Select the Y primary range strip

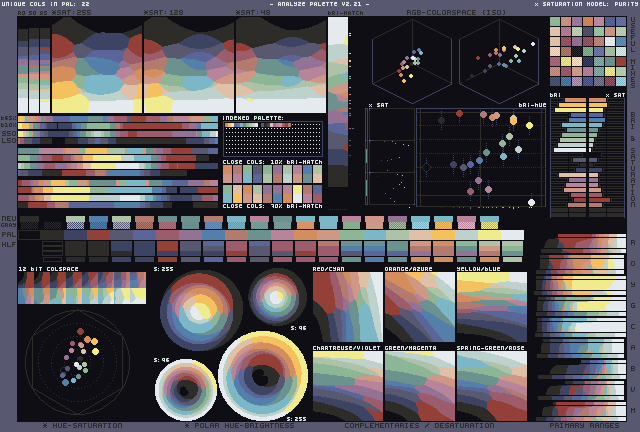click(x=581, y=284)
